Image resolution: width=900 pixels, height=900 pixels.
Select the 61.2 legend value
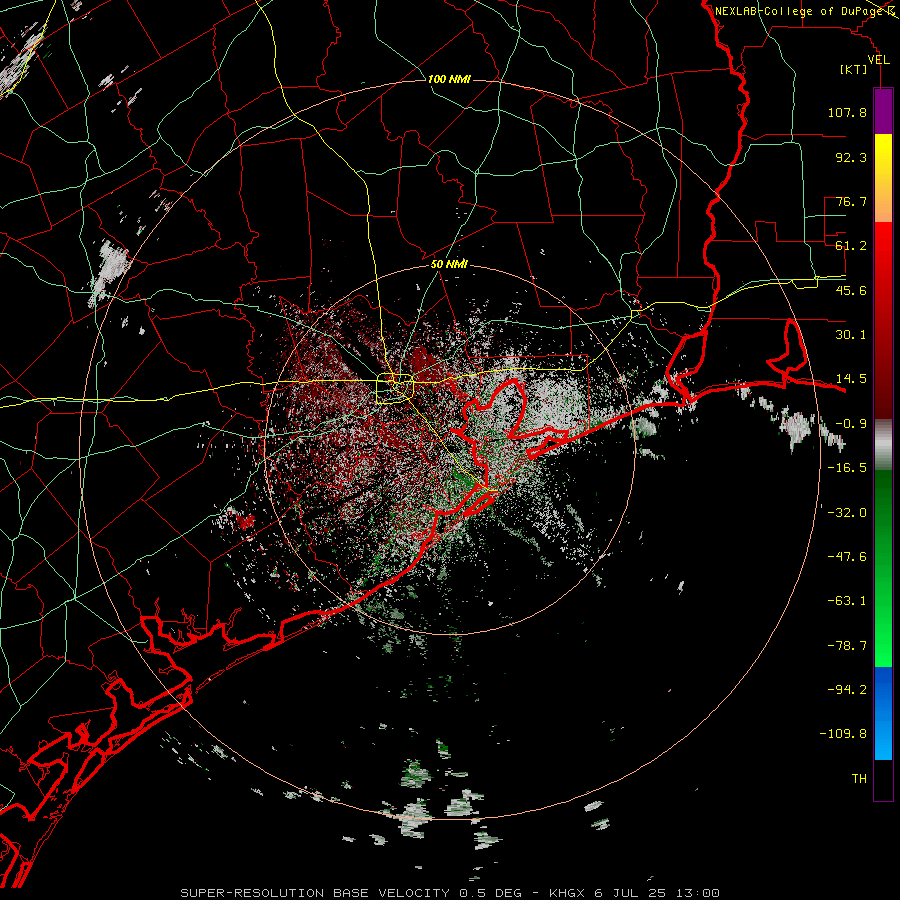tap(851, 246)
